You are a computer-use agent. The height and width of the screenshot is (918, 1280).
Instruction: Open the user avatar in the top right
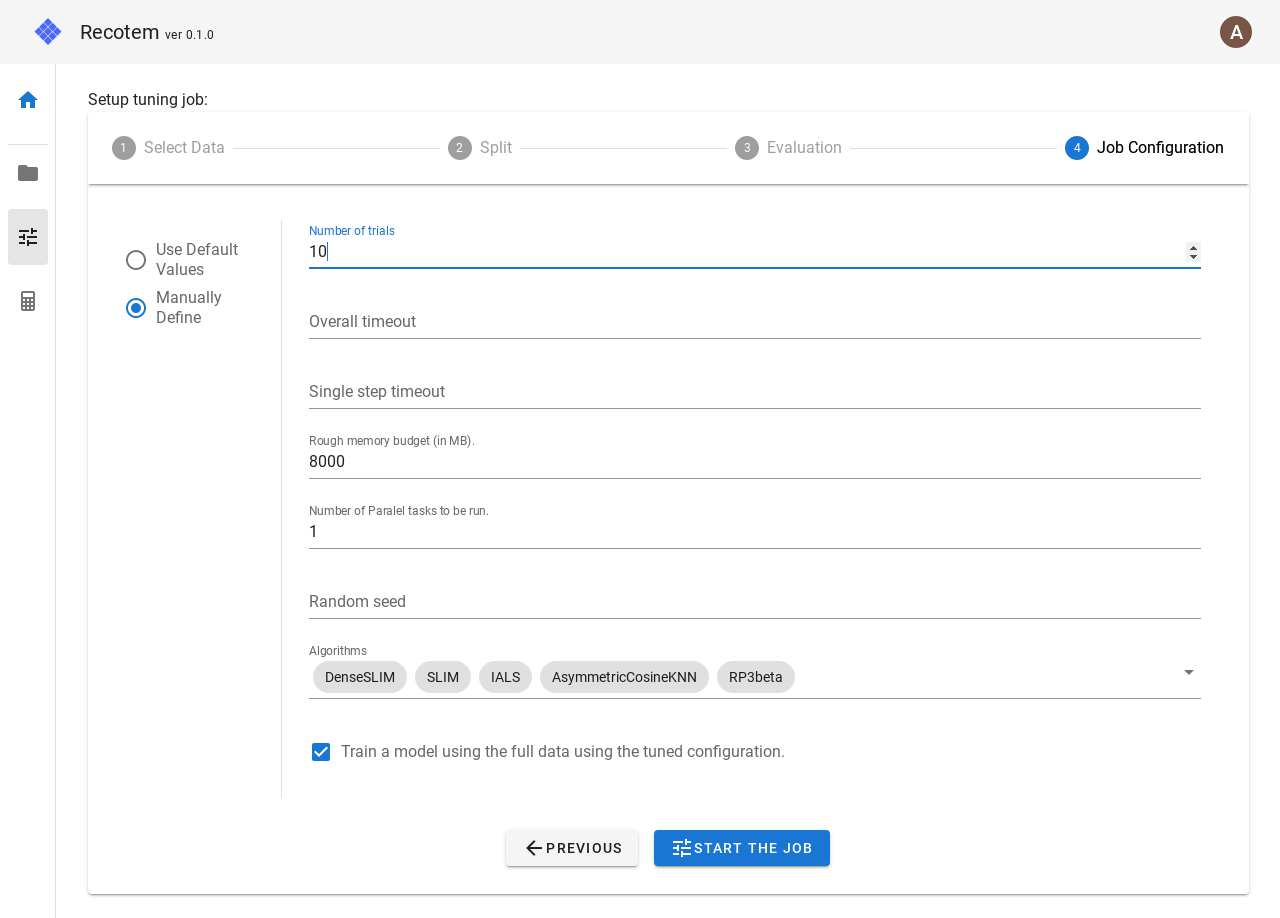(1236, 31)
